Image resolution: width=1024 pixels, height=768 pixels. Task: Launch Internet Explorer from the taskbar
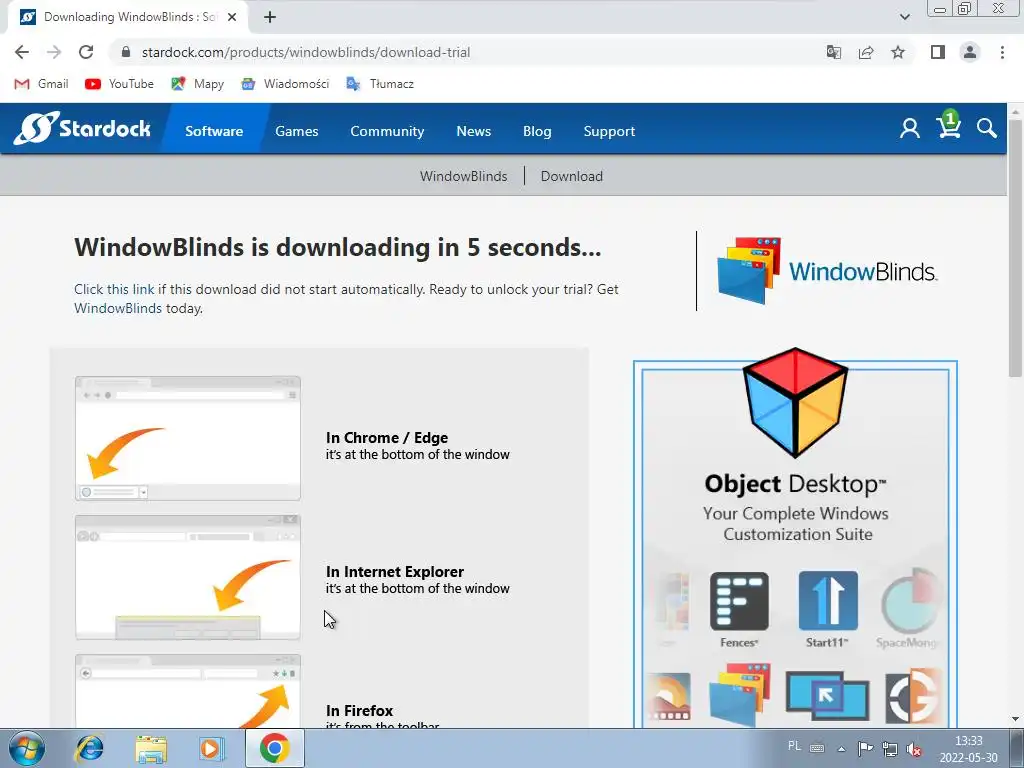pyautogui.click(x=89, y=748)
